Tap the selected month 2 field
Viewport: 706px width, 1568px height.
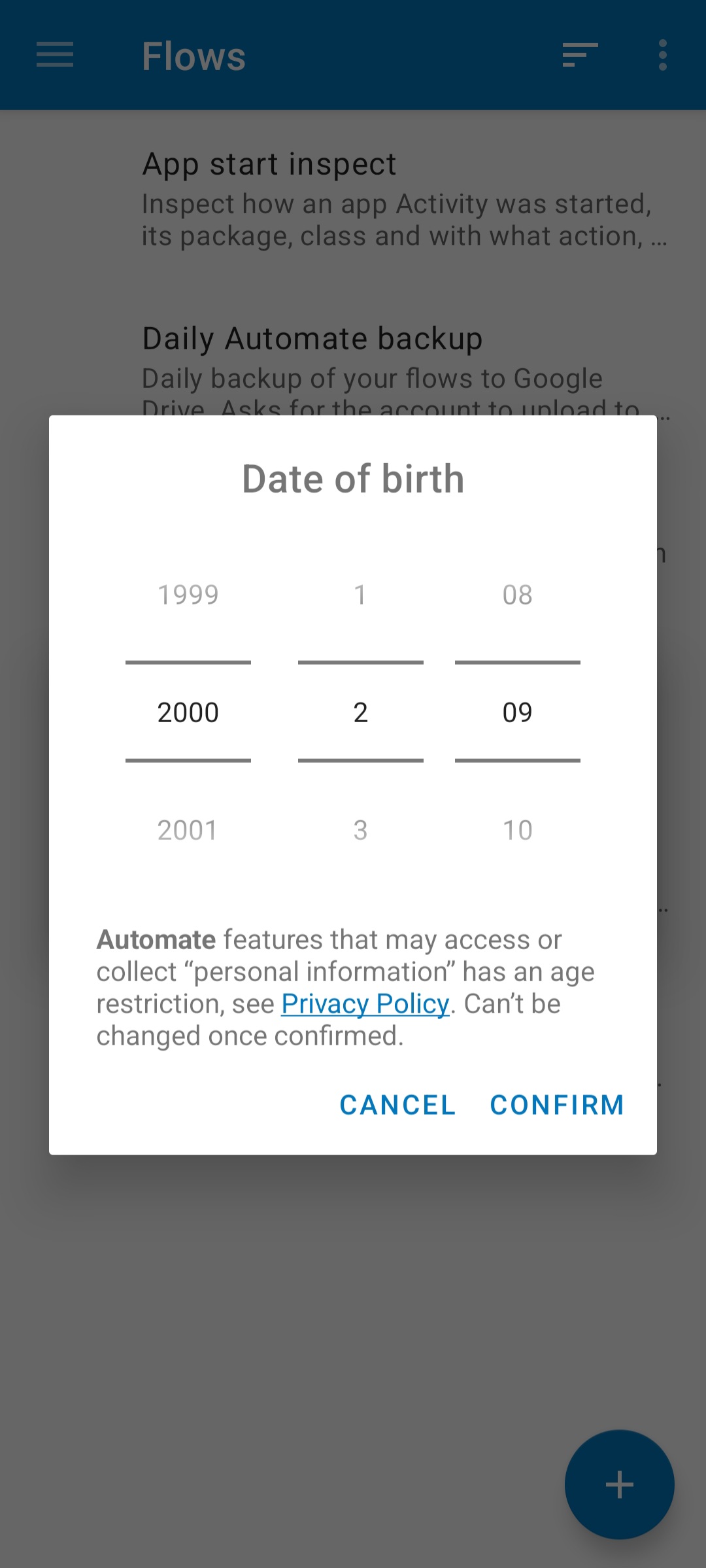[361, 712]
